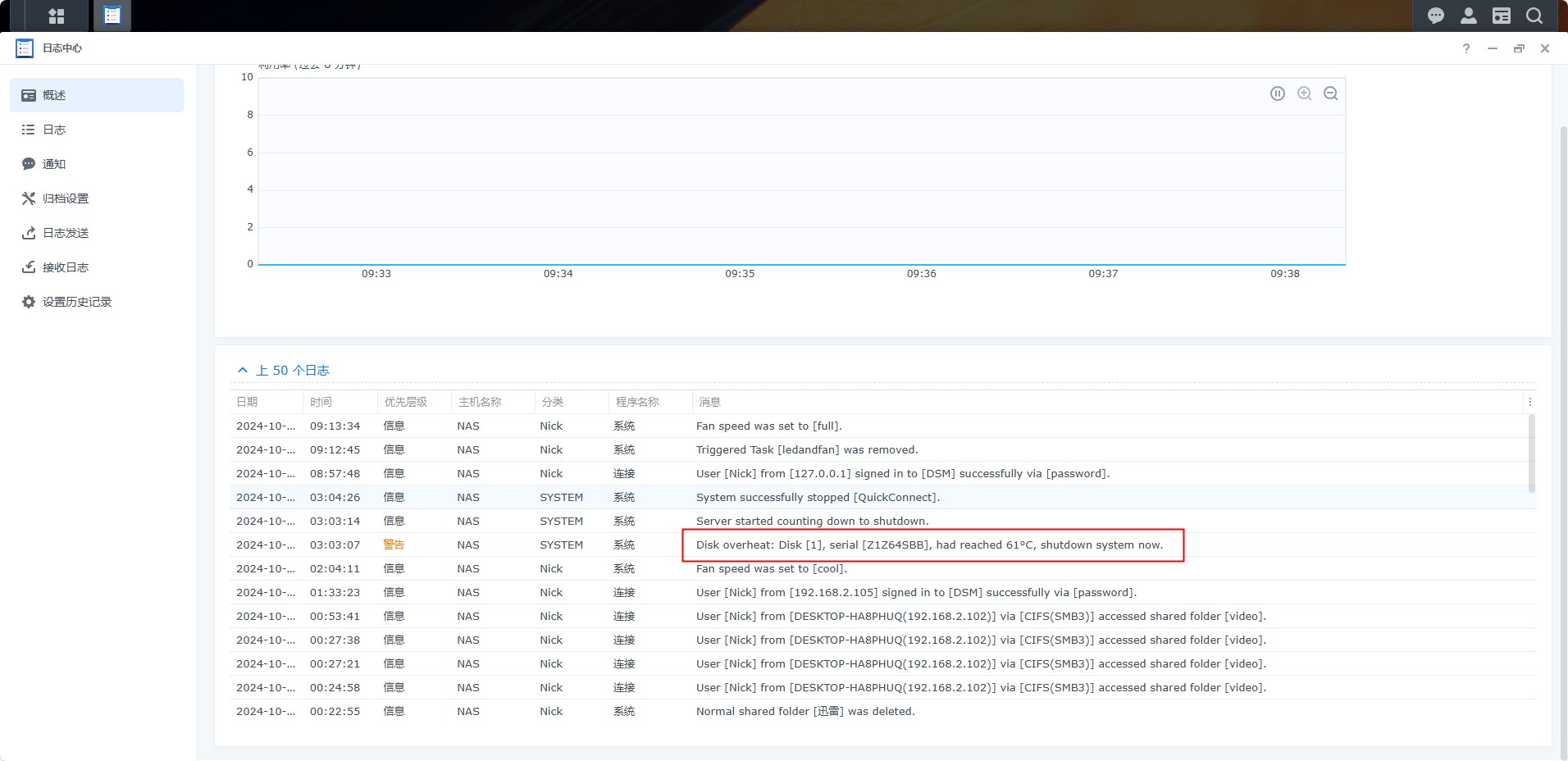Select the 00:24:58 shared folder access log
1568x761 pixels.
883,688
